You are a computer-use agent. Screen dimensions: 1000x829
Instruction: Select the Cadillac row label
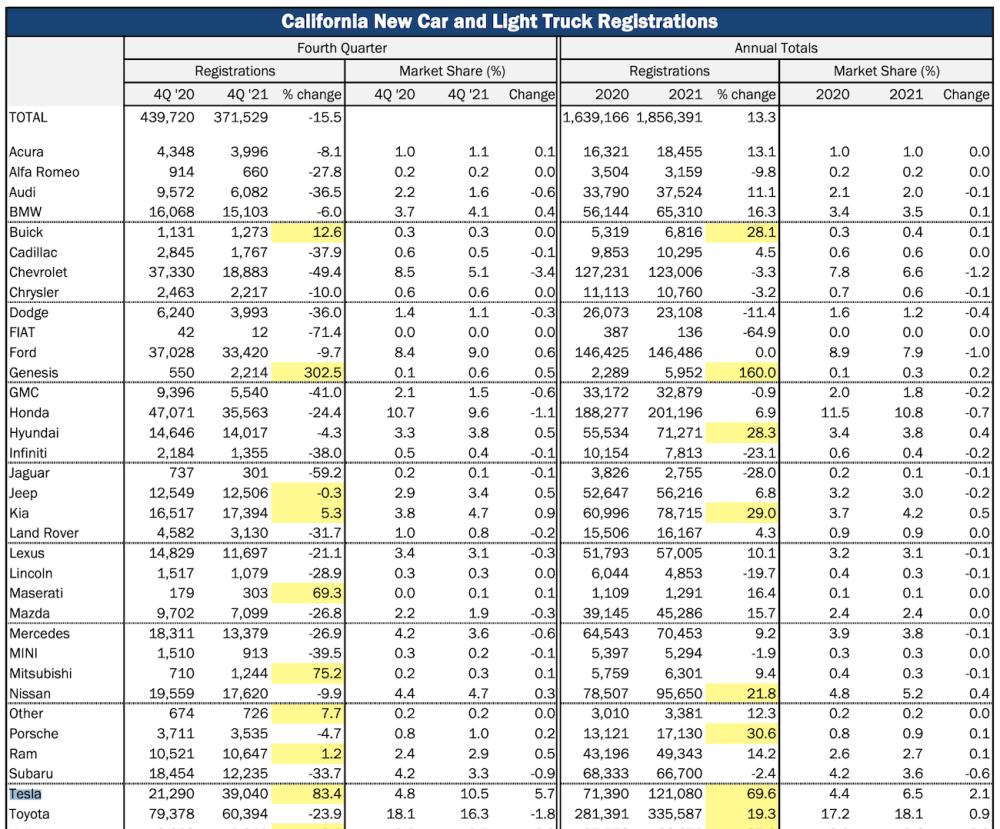tap(33, 253)
